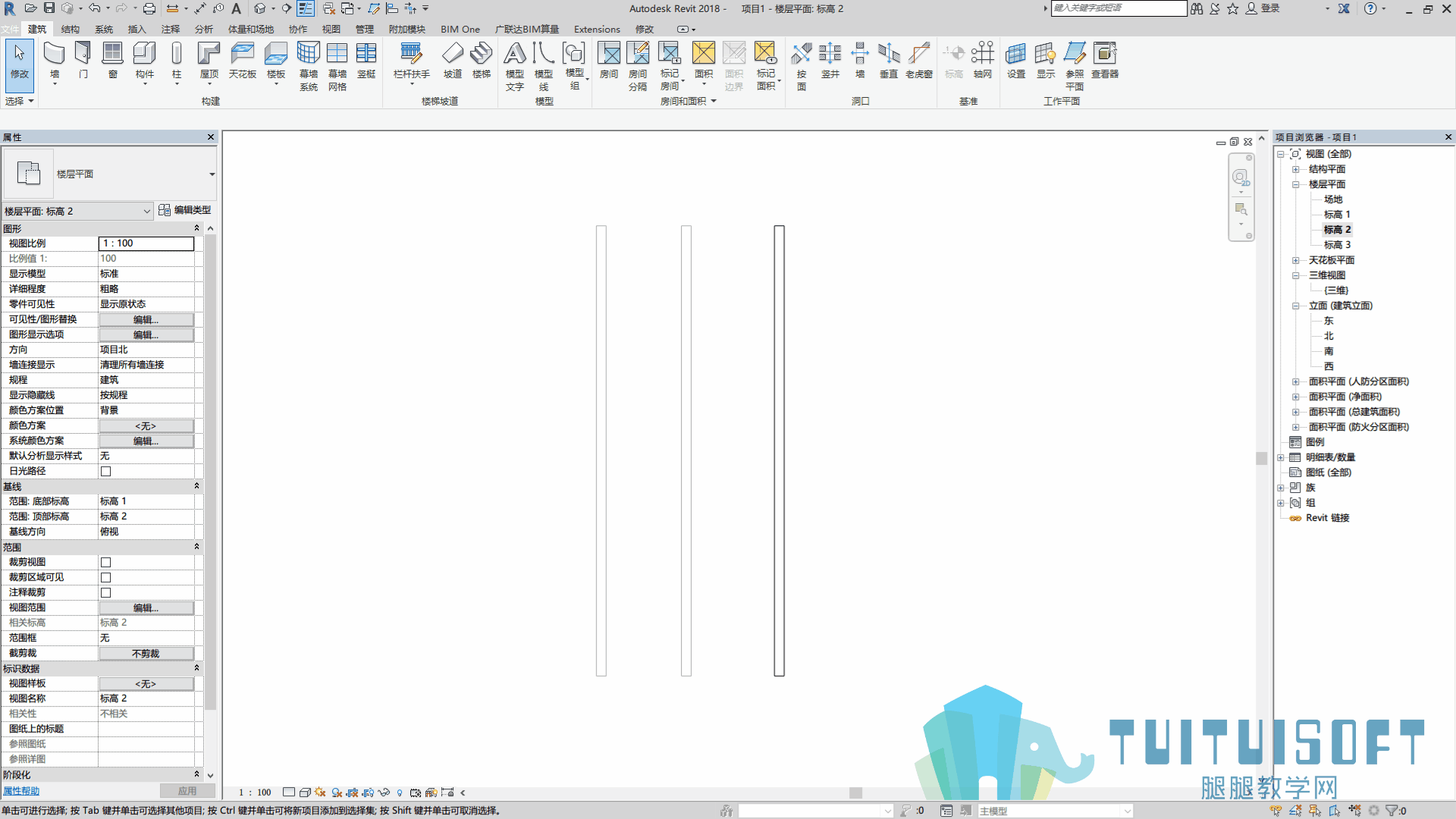Click 编辑 button for 可见性/图形替换
Screen dimensions: 1456x819
click(146, 319)
